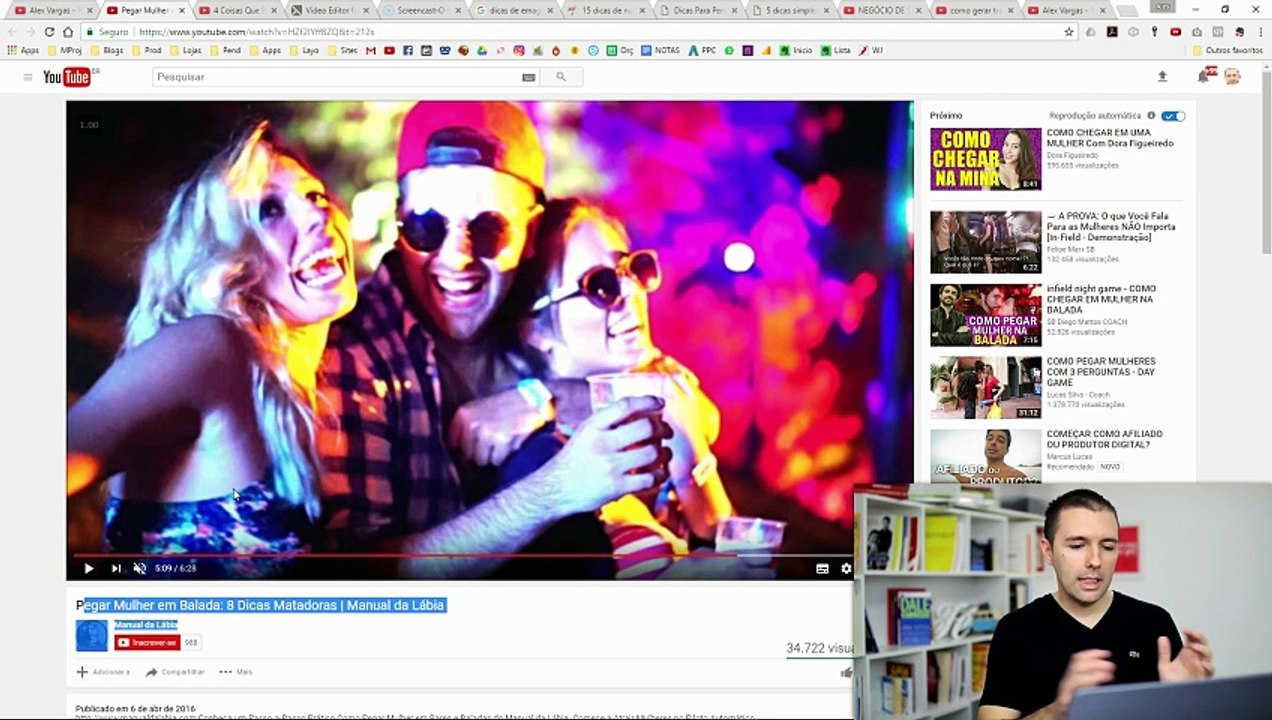Open YouTube notifications bell
This screenshot has width=1272, height=720.
point(1203,76)
